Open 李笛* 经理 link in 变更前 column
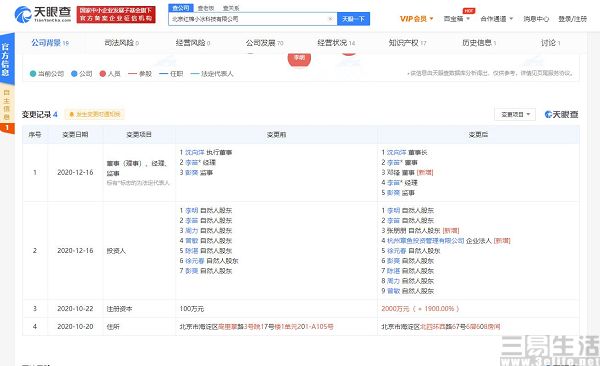The image size is (600, 366). pos(193,162)
